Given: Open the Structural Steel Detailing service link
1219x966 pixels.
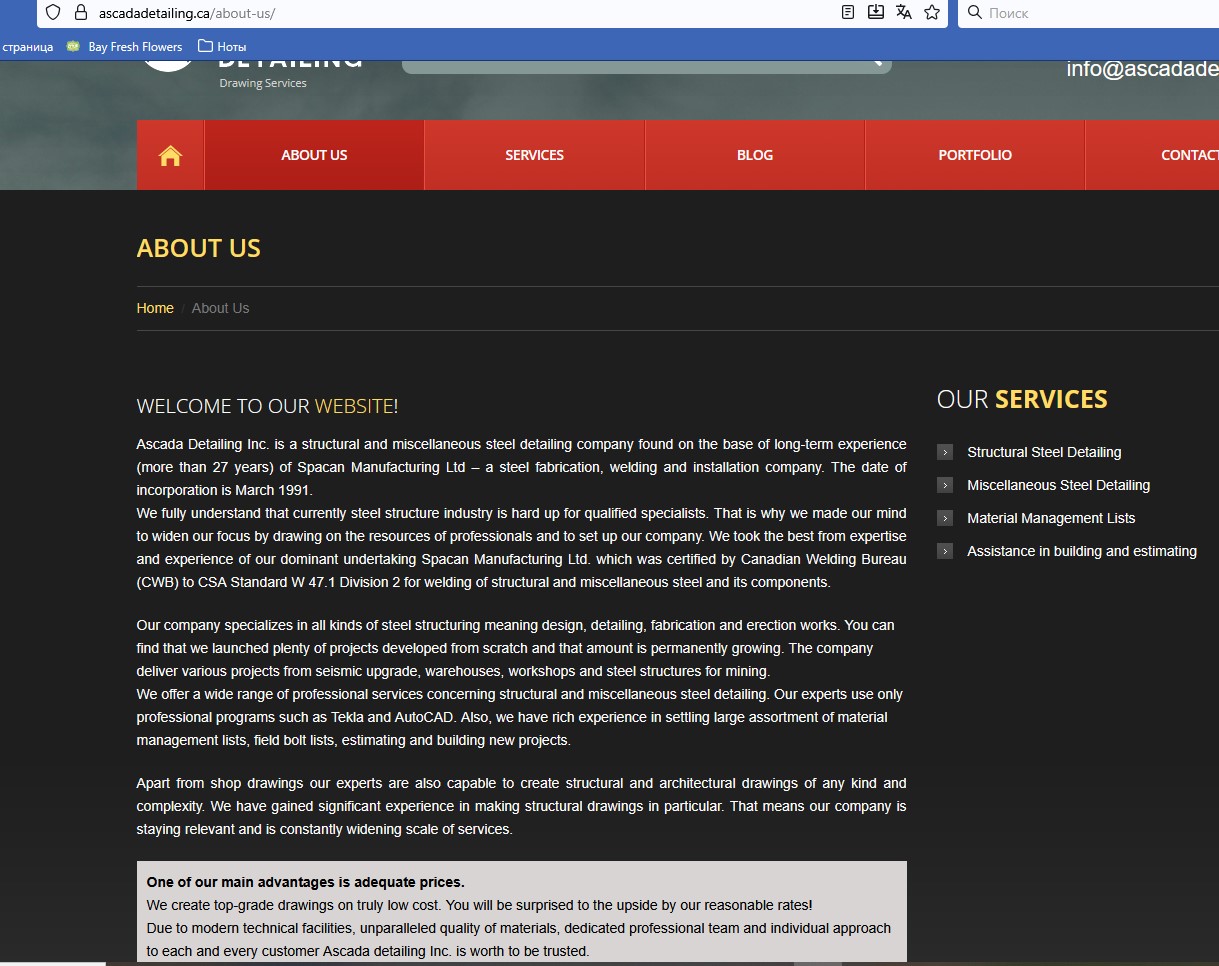Looking at the screenshot, I should coord(1044,452).
